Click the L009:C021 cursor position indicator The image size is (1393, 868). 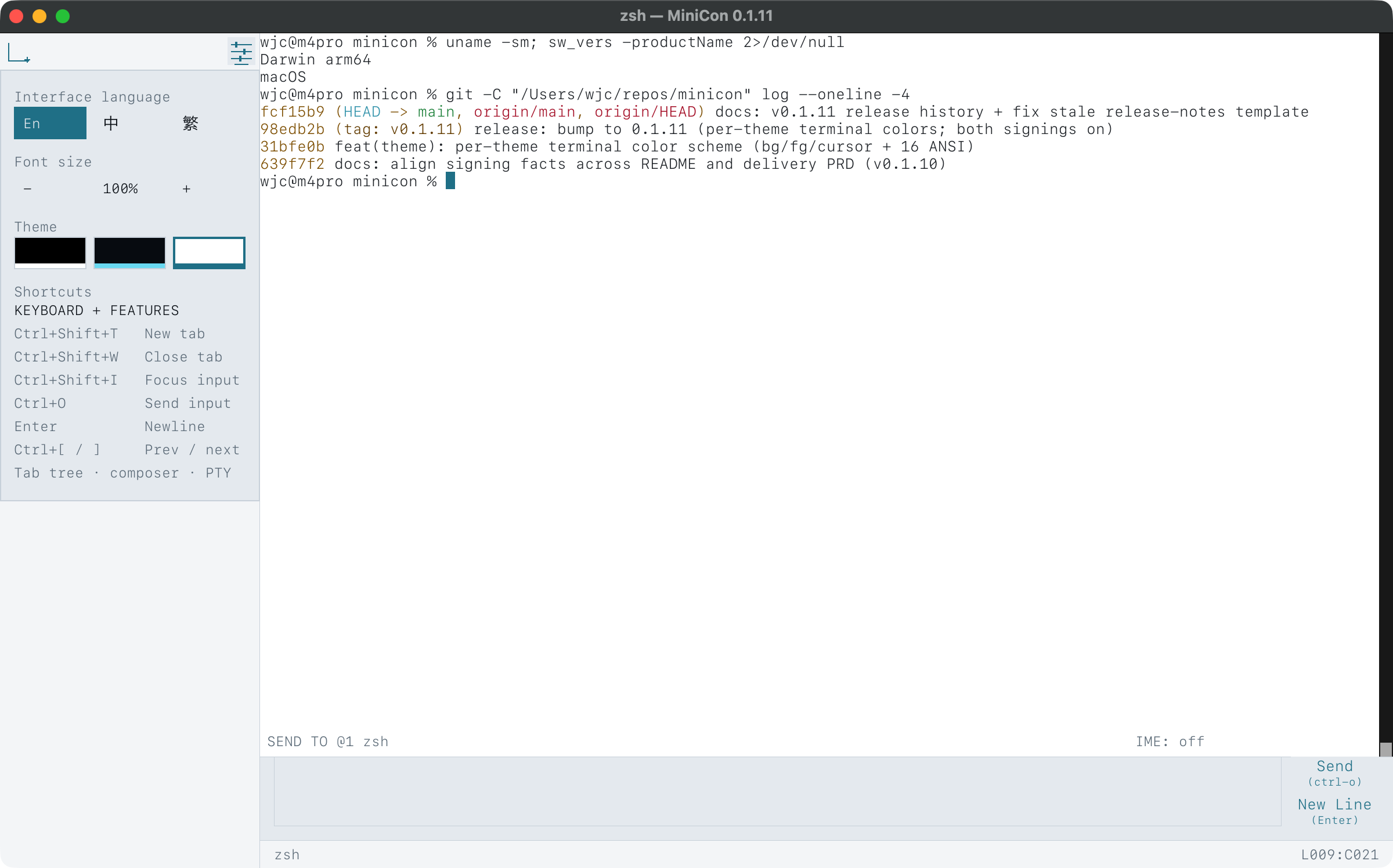1339,855
